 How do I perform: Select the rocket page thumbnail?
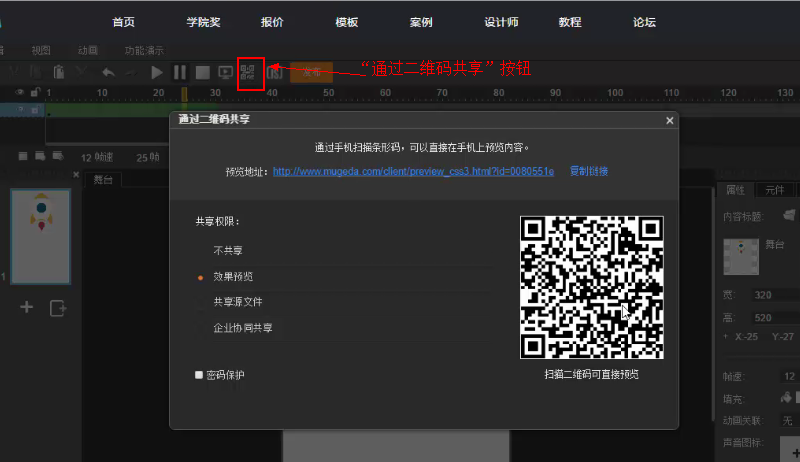[x=41, y=237]
